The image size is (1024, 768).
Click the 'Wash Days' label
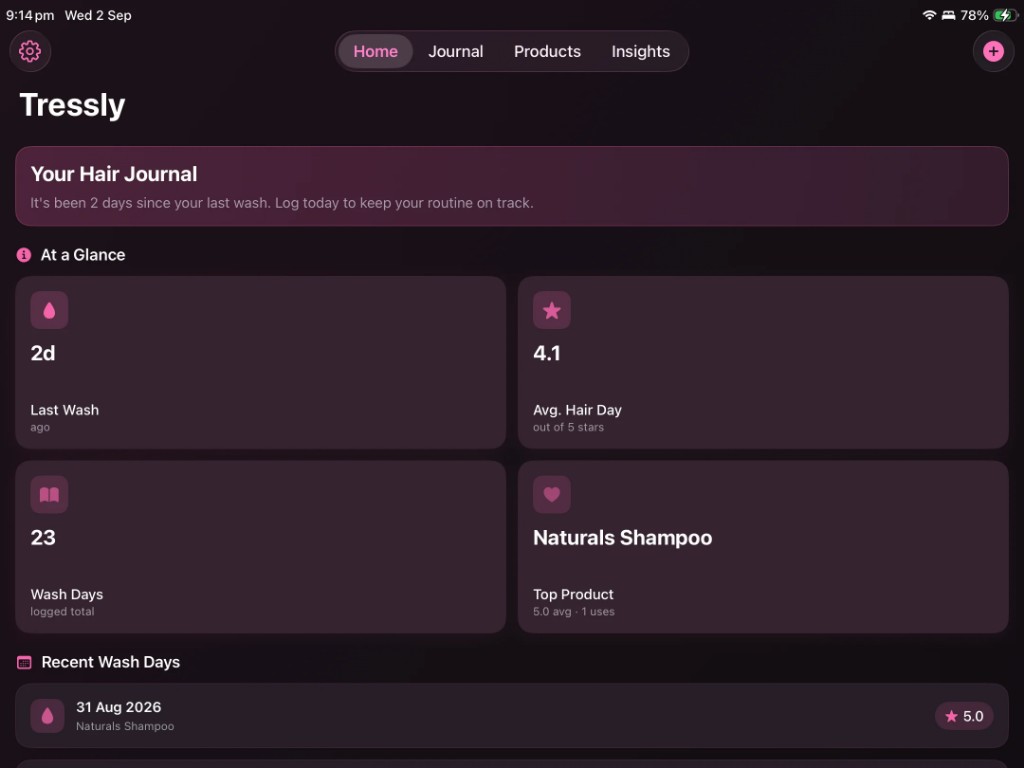[67, 594]
